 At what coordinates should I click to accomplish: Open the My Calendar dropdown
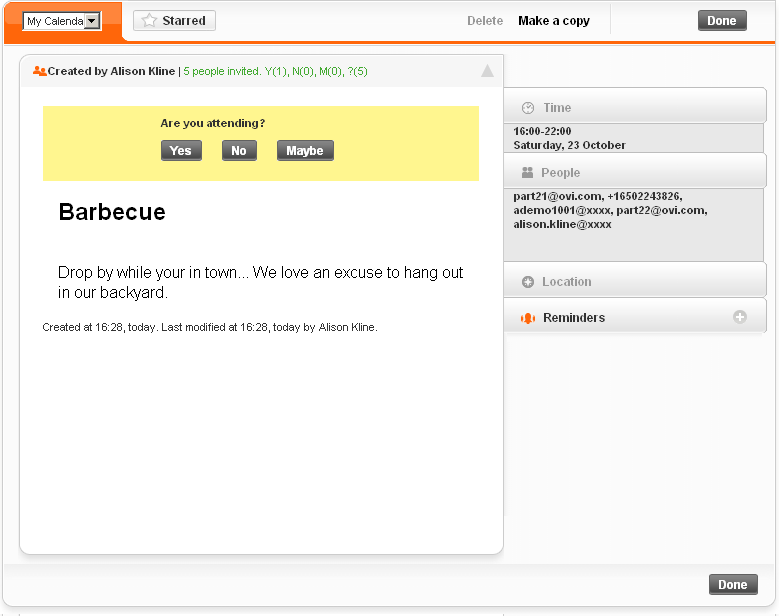[62, 21]
